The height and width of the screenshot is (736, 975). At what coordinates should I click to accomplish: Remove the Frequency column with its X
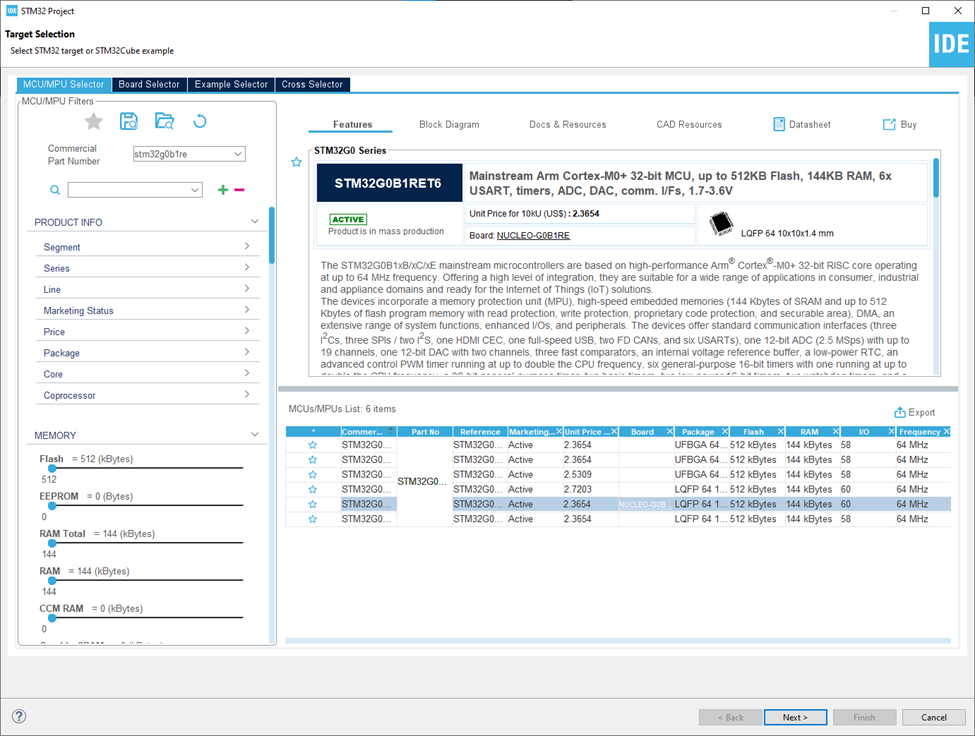point(946,431)
